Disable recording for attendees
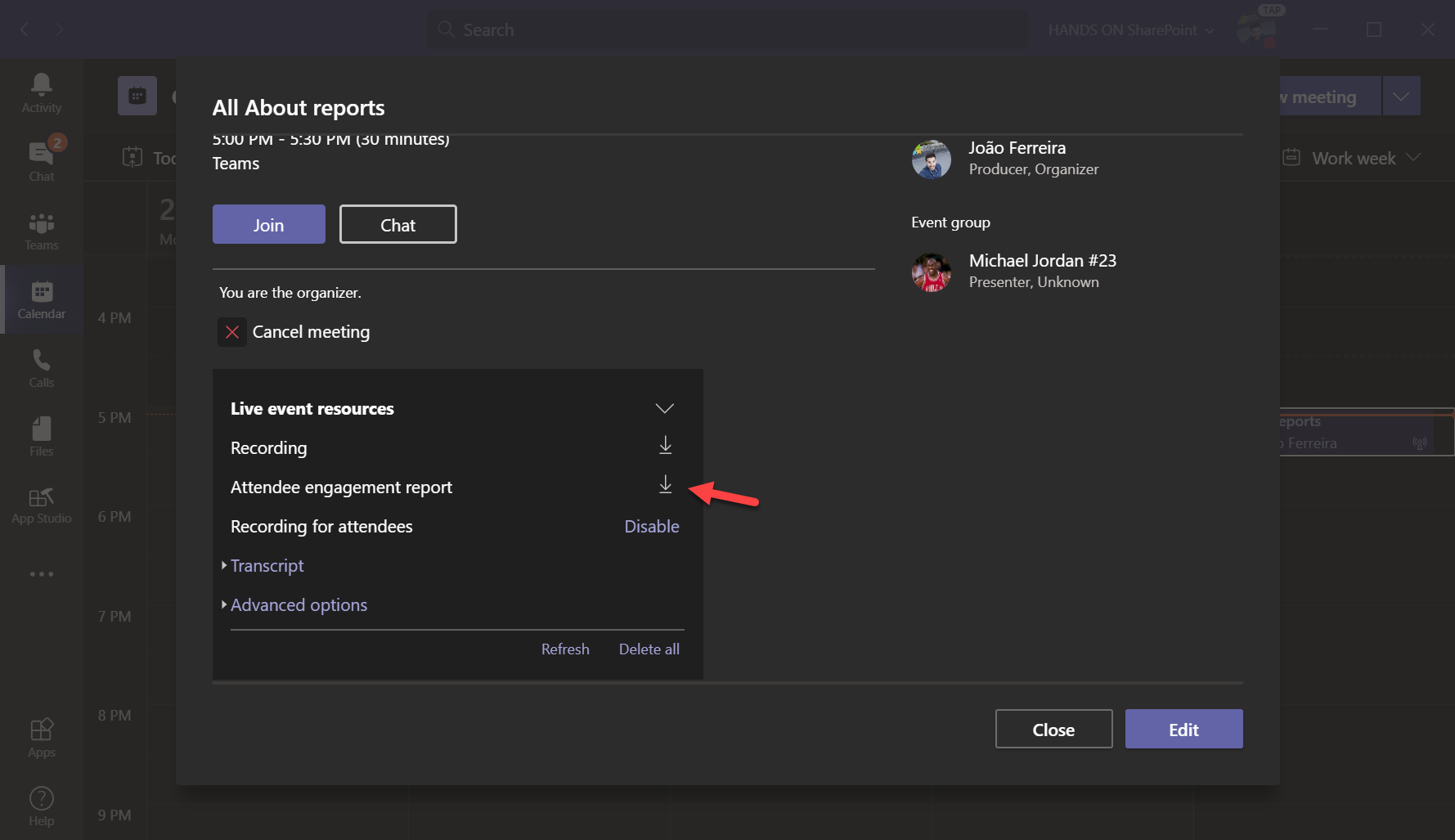 [x=651, y=526]
